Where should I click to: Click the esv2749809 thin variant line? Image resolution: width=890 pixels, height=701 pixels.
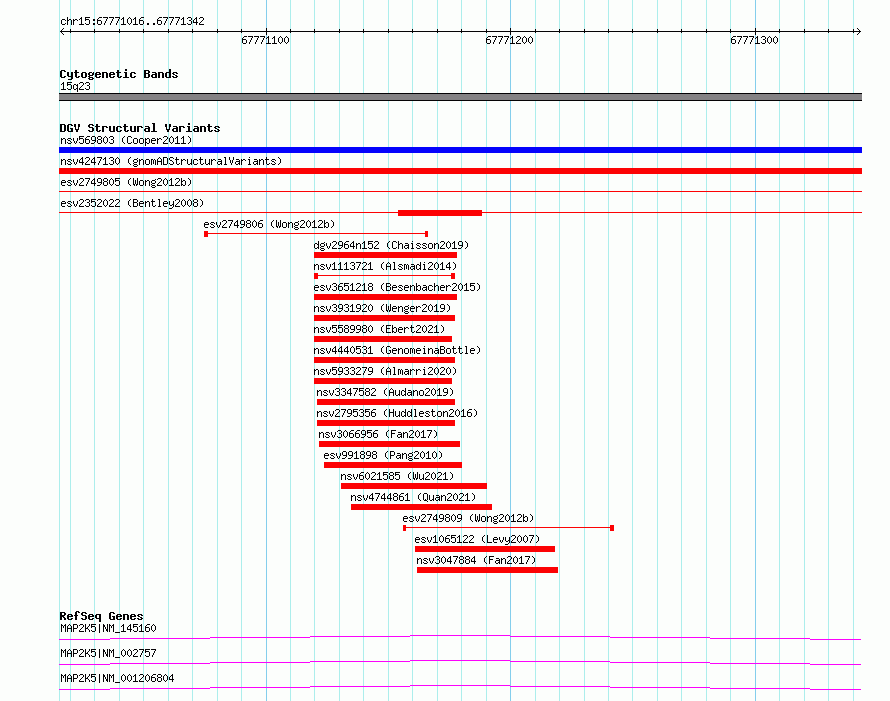[x=509, y=528]
